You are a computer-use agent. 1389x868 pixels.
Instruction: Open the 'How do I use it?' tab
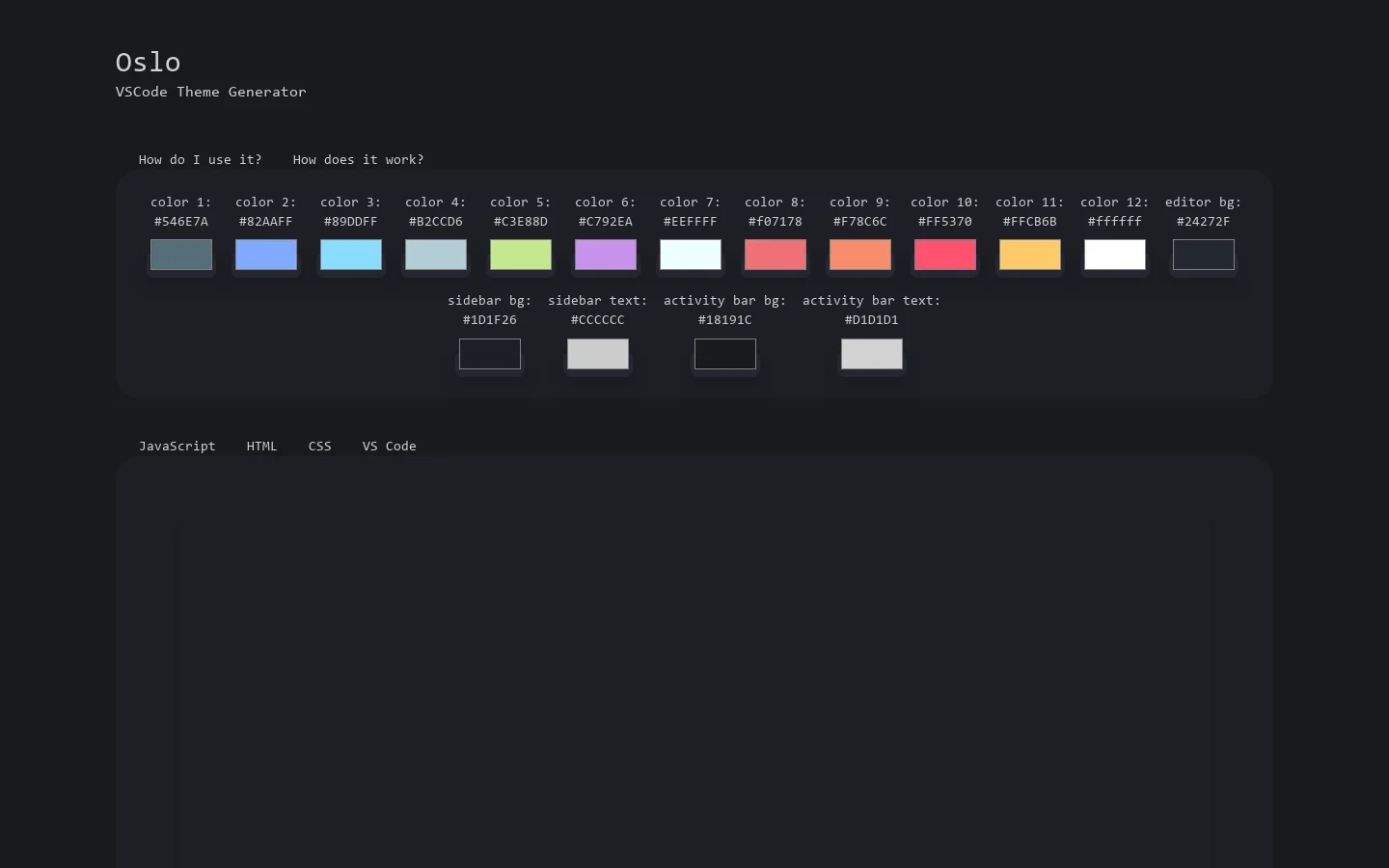pyautogui.click(x=201, y=159)
